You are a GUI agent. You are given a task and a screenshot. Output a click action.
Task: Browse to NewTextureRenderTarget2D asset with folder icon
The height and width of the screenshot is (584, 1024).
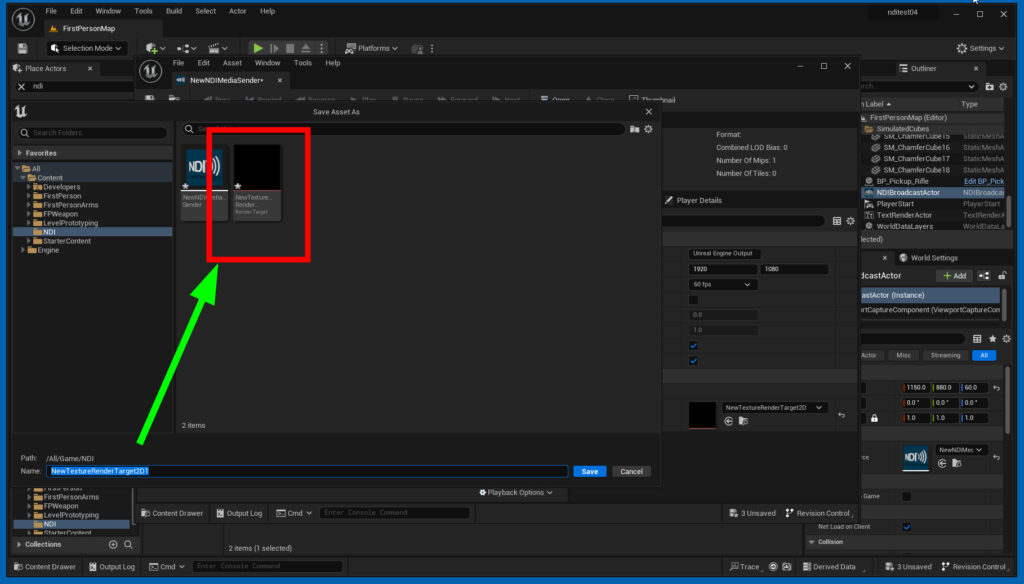click(742, 421)
